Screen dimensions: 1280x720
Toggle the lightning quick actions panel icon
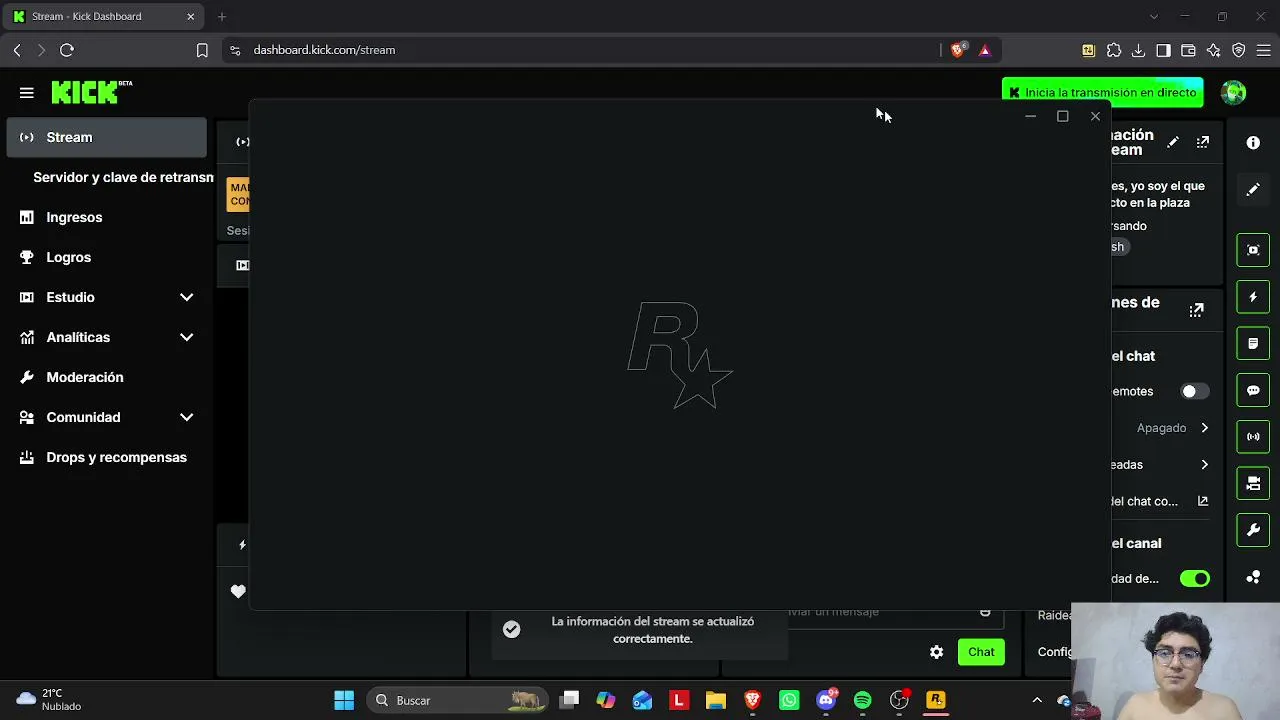(1253, 297)
